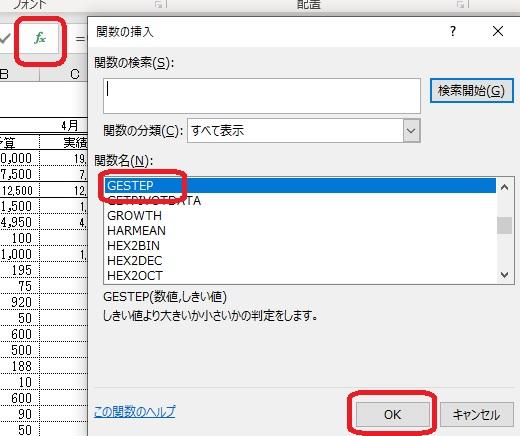This screenshot has width=520, height=436.
Task: Open the この関数のヘルプ link
Action: coord(135,412)
